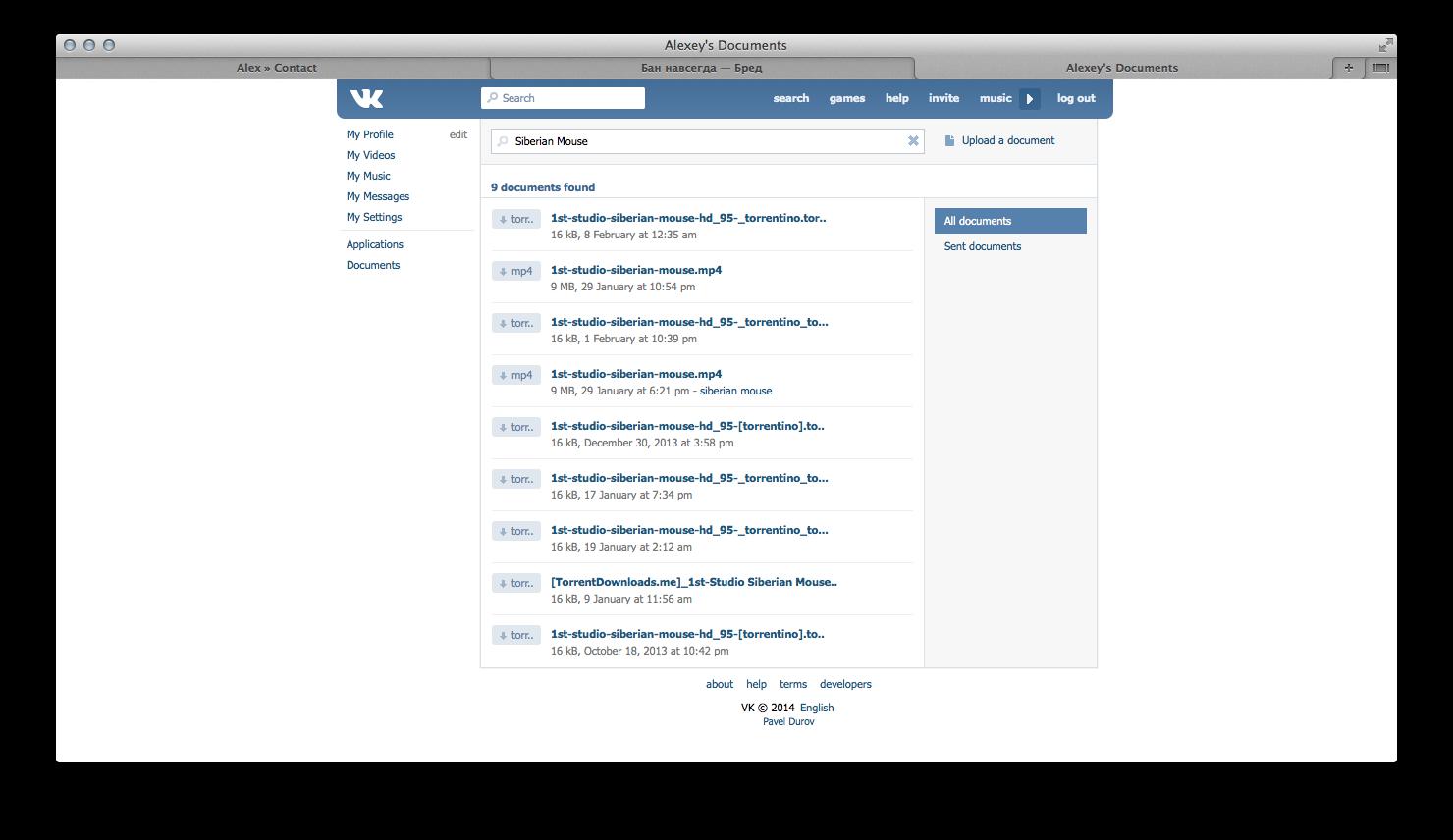
Task: Open the search link in the header
Action: tap(791, 98)
